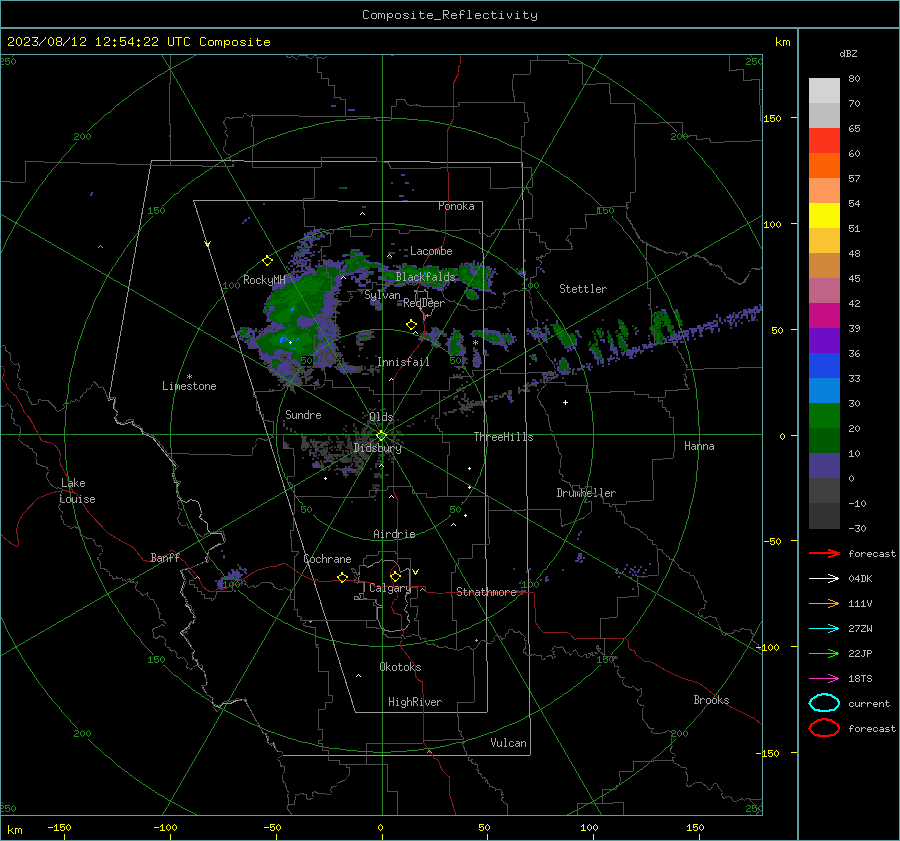
Task: Click the green 22JP arrow icon
Action: (824, 653)
